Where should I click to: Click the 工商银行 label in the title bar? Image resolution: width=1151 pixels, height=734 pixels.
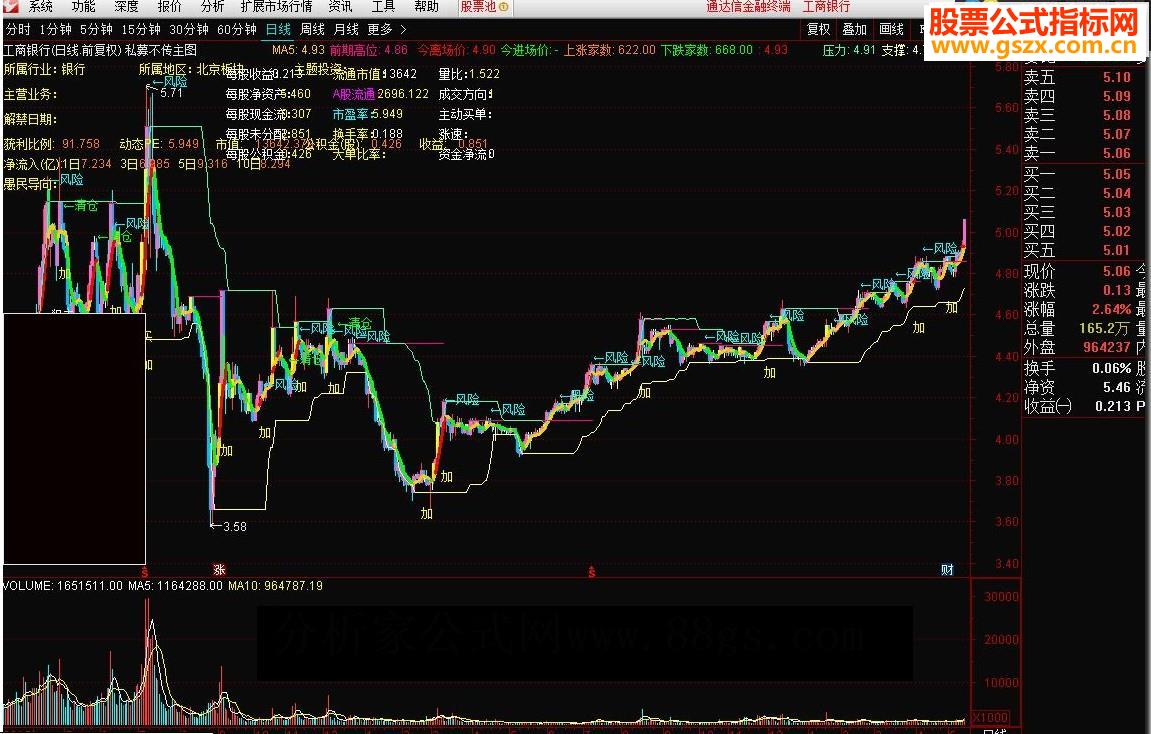[x=827, y=7]
